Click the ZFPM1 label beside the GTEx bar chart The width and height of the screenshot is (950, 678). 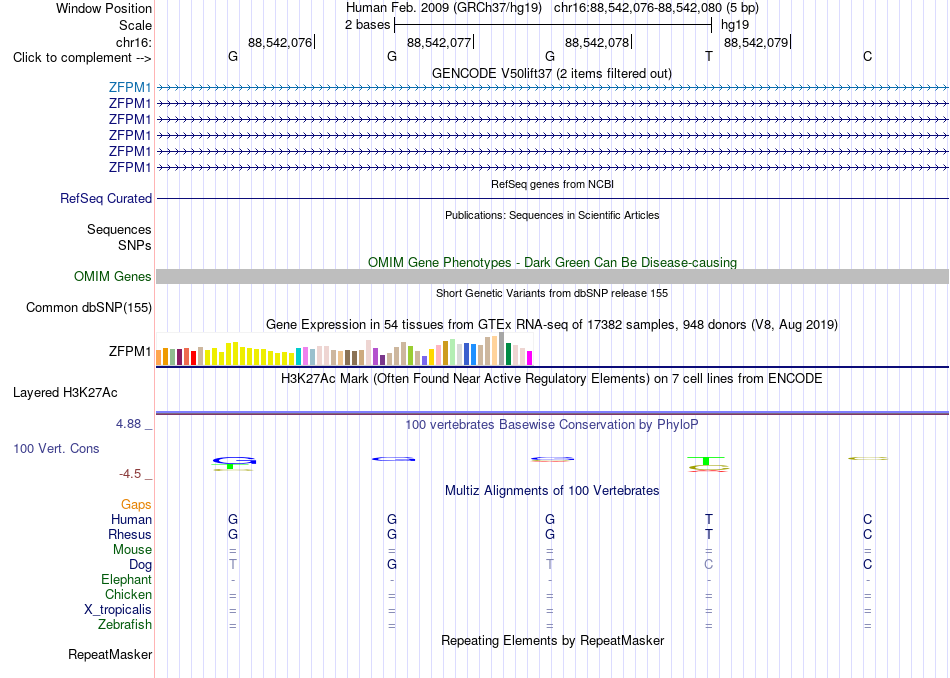tap(130, 351)
